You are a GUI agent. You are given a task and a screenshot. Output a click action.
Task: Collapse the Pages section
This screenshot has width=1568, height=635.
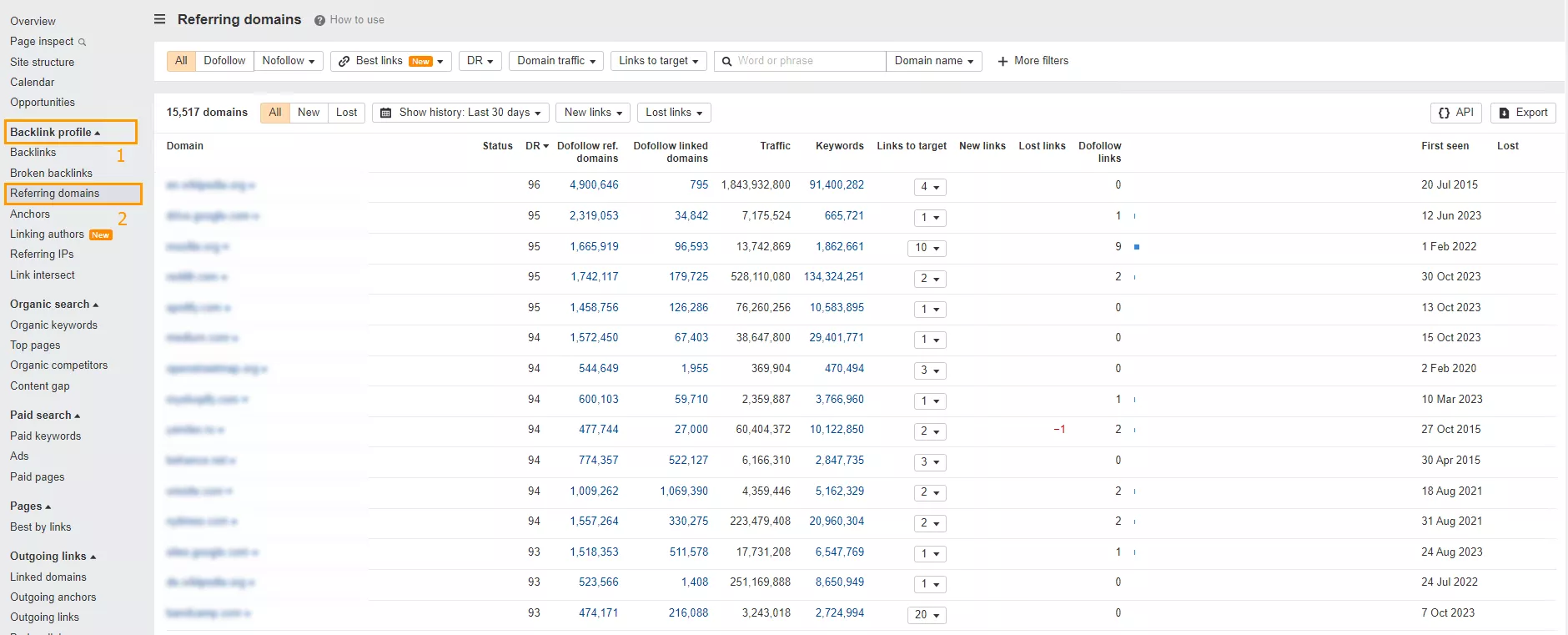point(30,506)
